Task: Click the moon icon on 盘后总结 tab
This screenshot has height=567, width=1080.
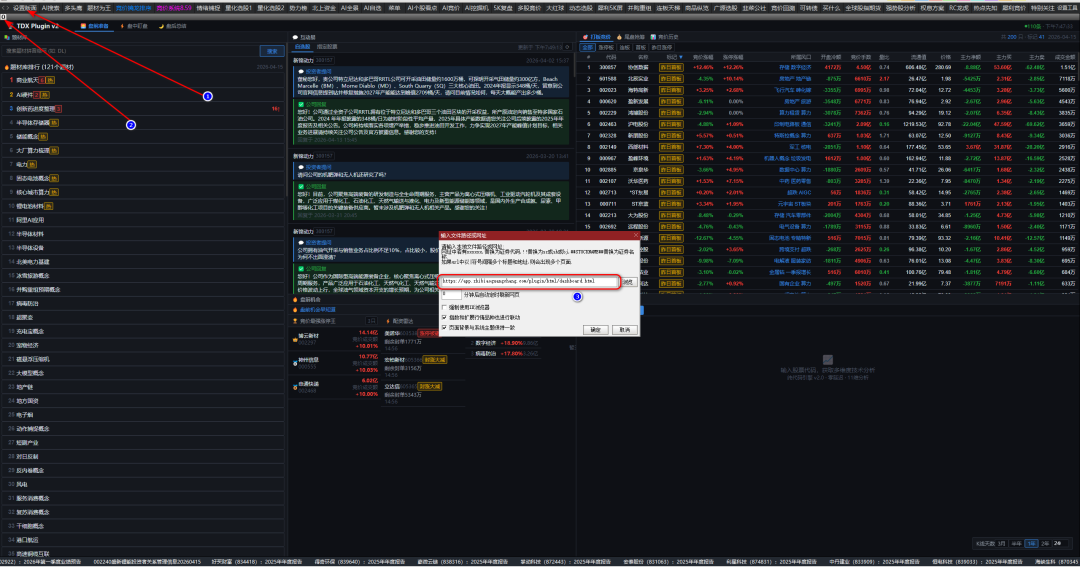Action: click(x=160, y=25)
